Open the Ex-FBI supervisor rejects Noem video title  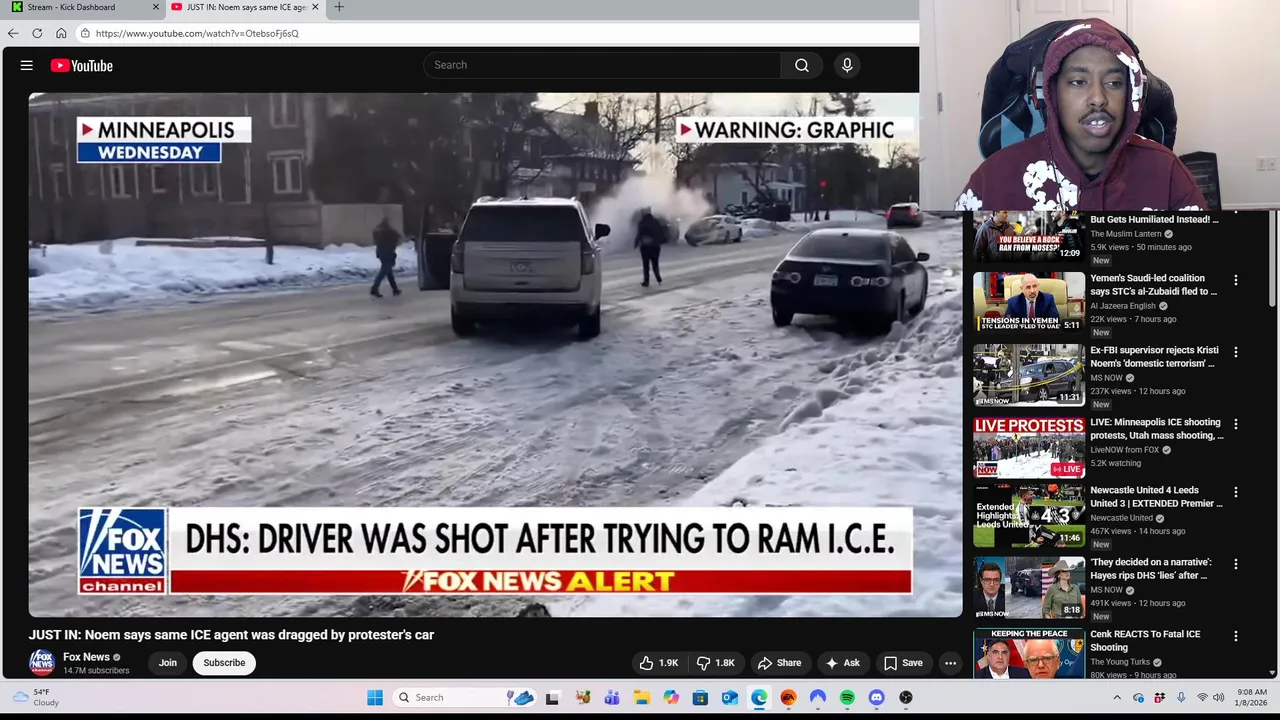point(1154,357)
